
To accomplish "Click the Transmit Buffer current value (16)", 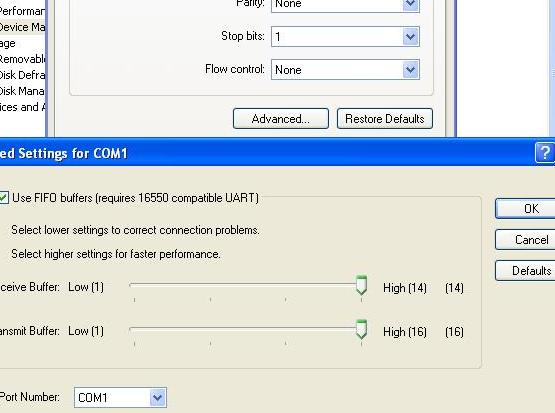I will (x=454, y=332).
